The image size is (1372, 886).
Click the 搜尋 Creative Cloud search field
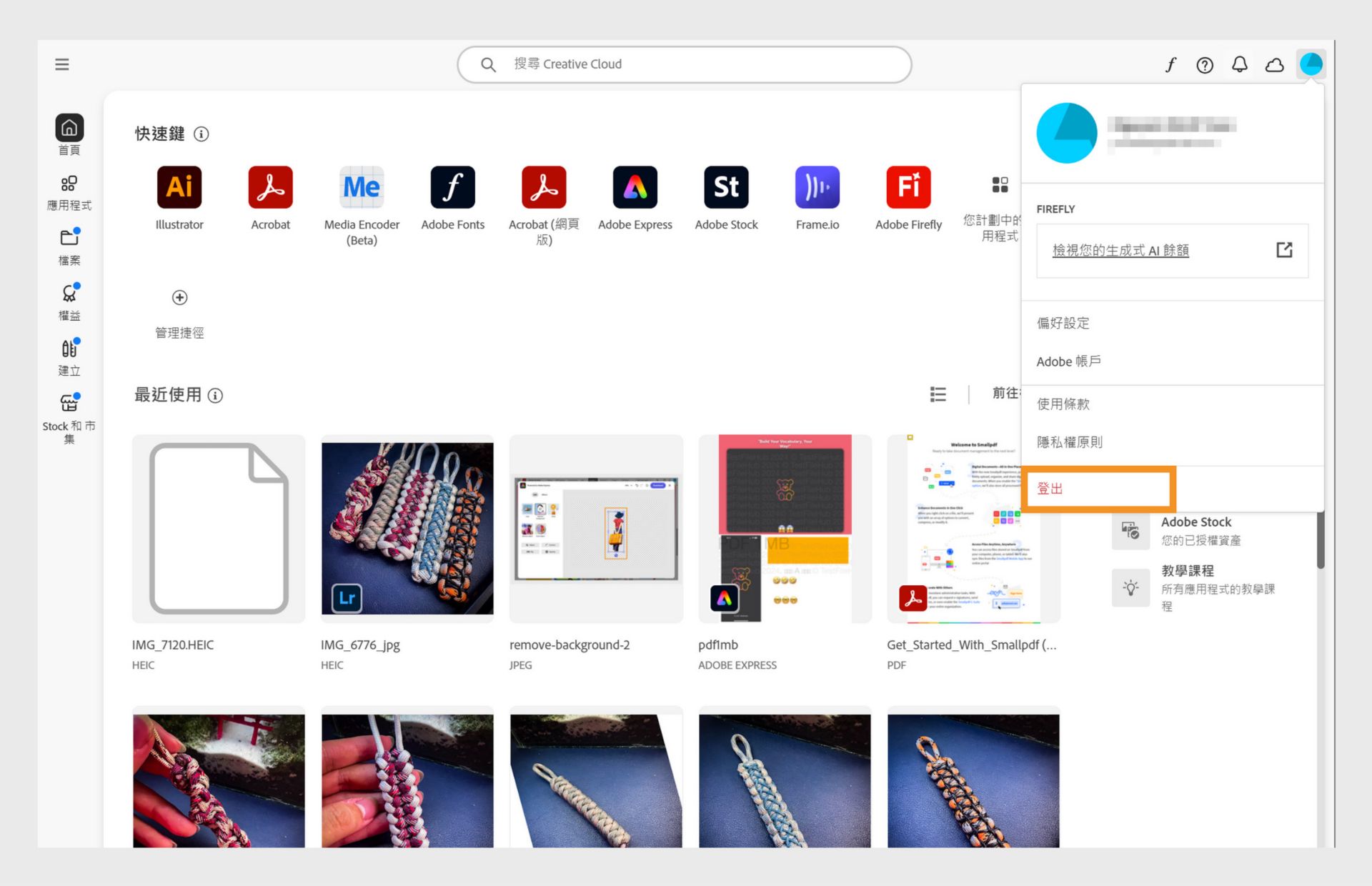[684, 64]
